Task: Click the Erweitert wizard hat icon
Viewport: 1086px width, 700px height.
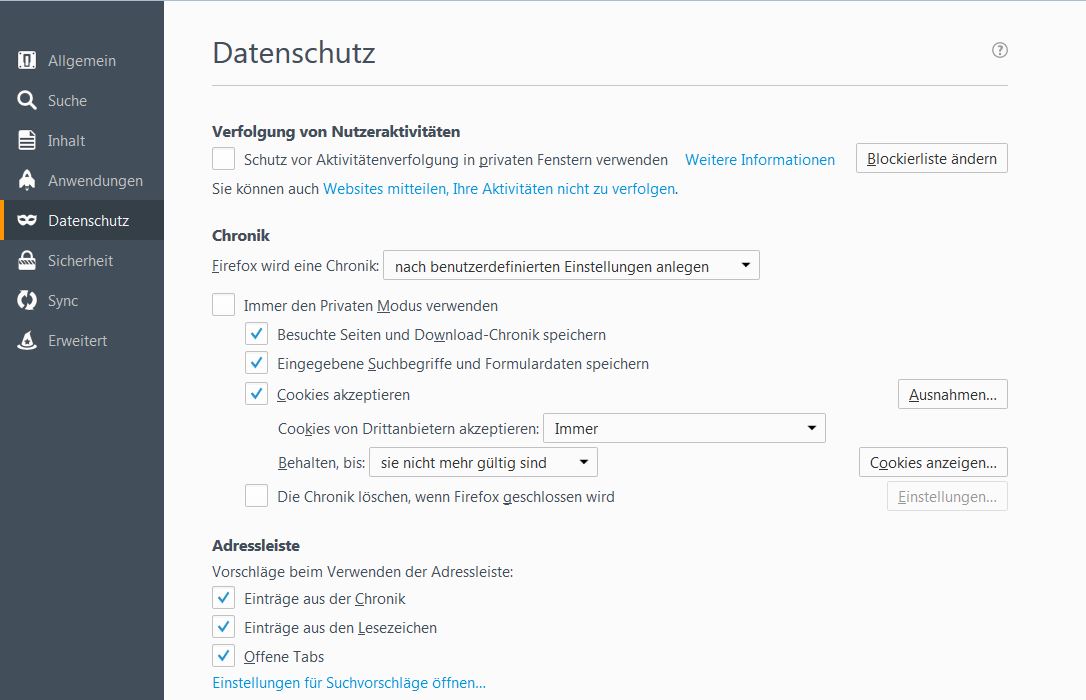Action: click(27, 340)
